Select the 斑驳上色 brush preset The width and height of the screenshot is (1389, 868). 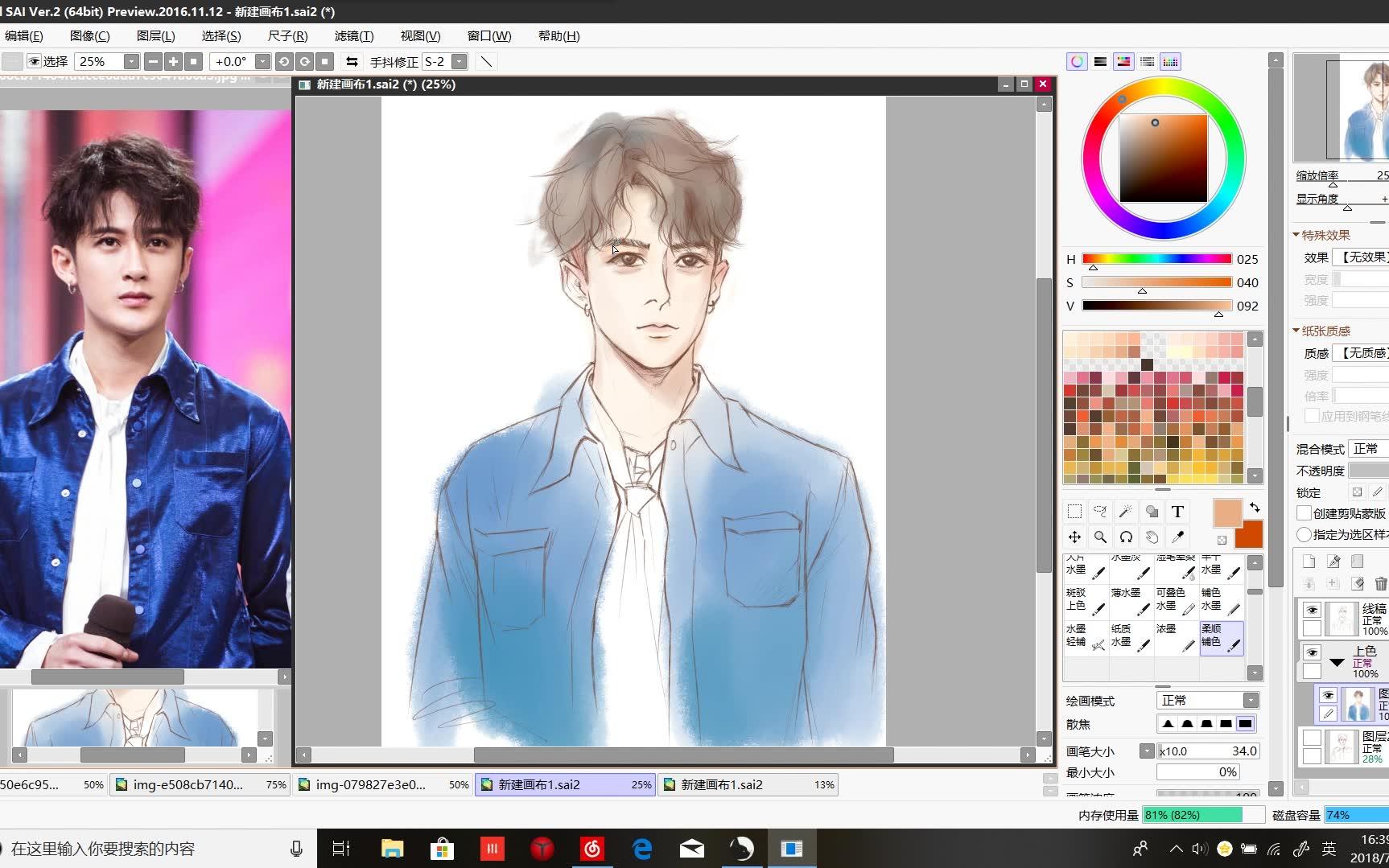1086,602
